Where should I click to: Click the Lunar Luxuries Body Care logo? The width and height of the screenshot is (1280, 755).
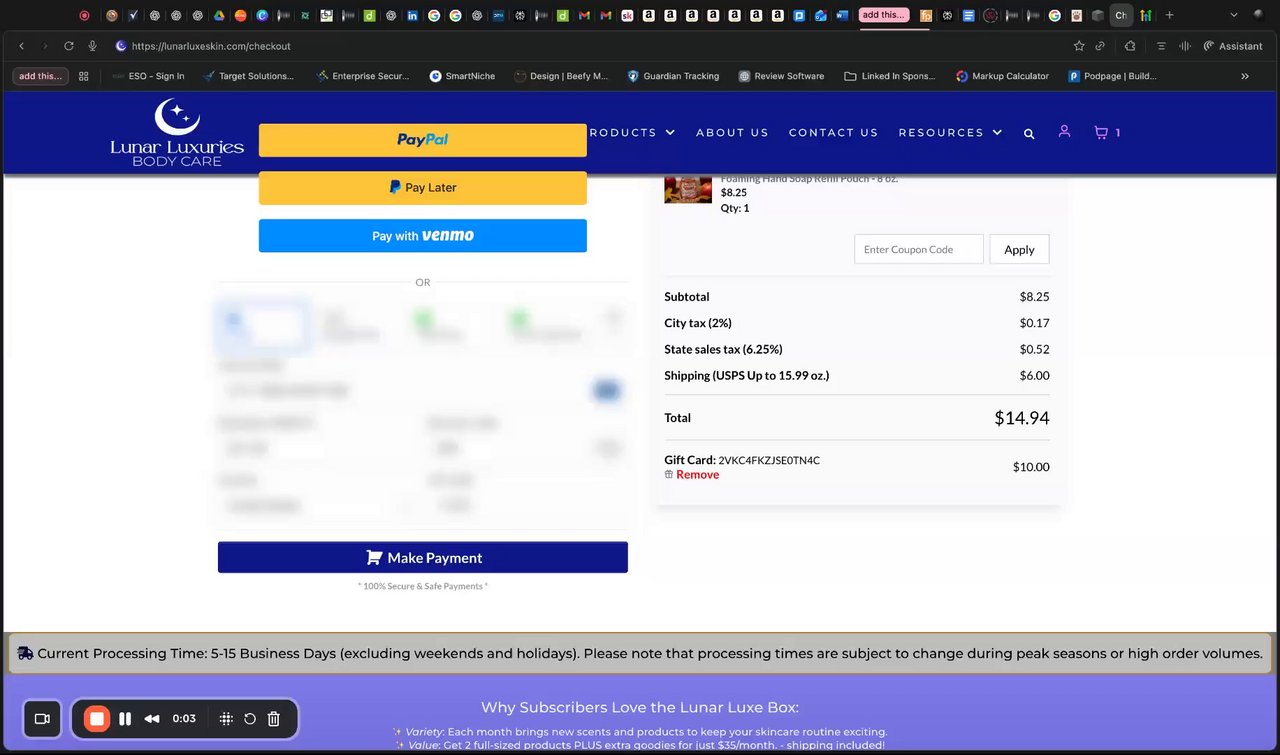pos(177,133)
